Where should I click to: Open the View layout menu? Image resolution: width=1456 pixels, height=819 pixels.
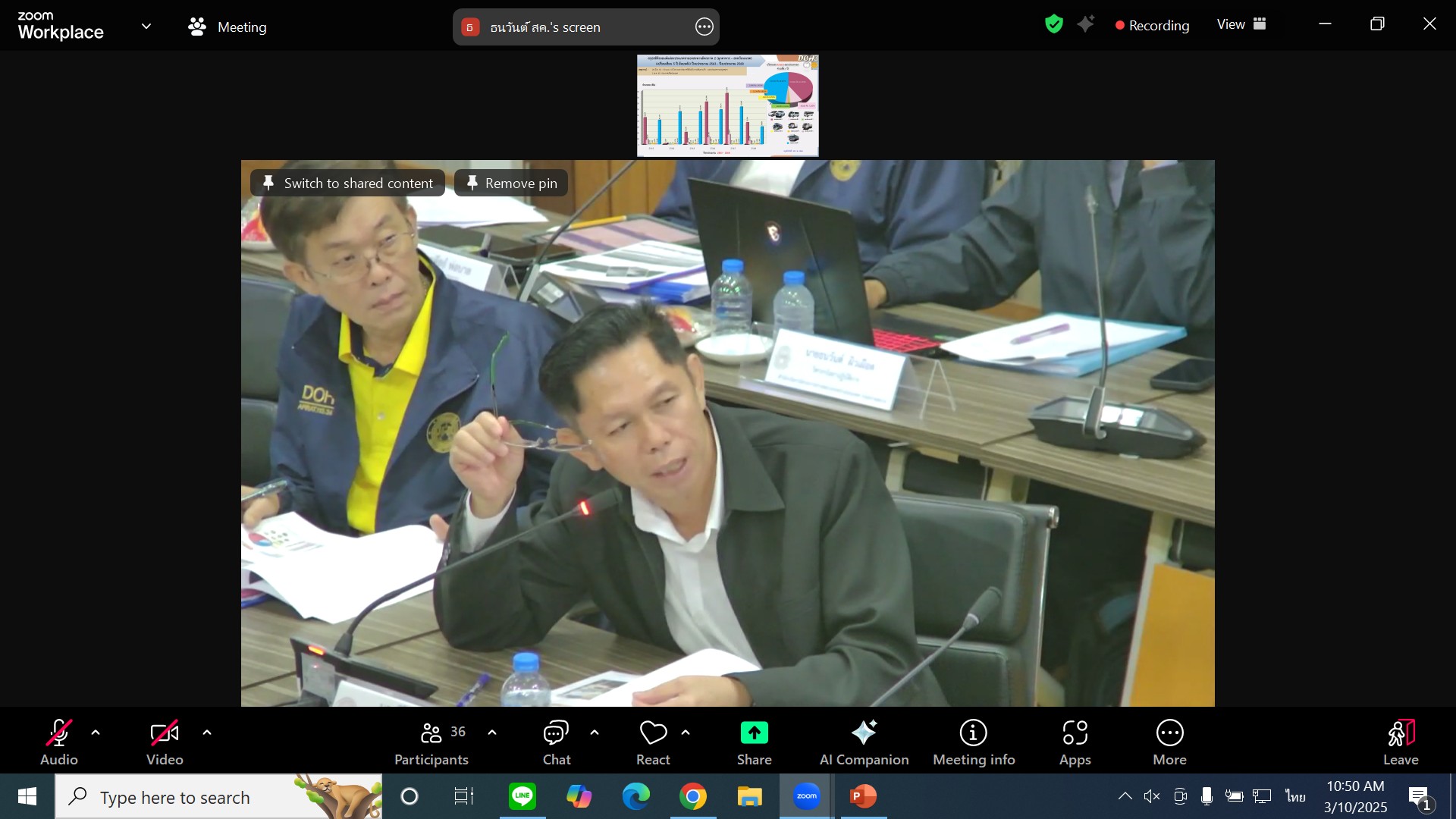point(1241,24)
